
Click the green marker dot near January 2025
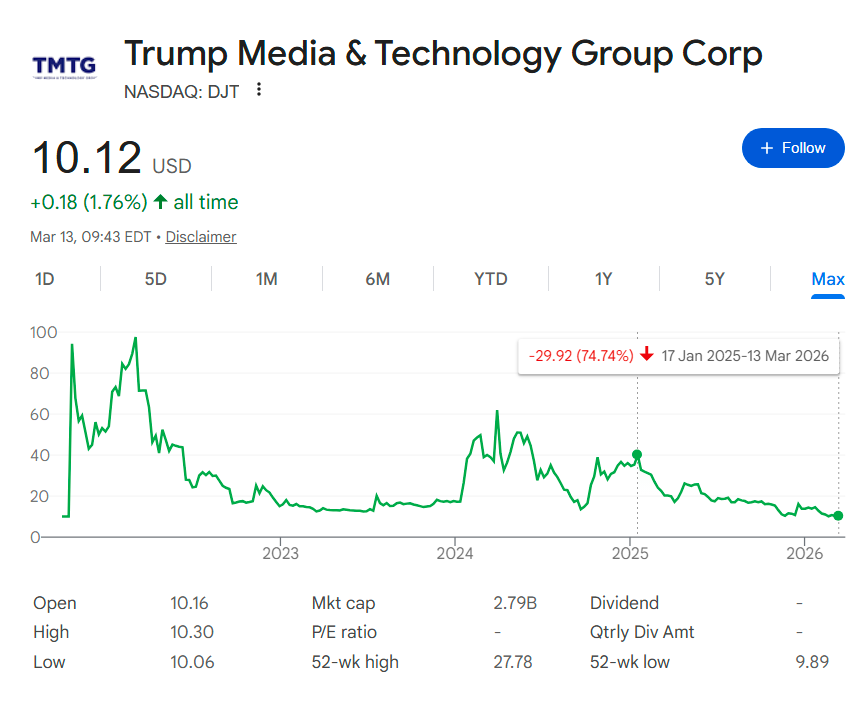tap(636, 455)
